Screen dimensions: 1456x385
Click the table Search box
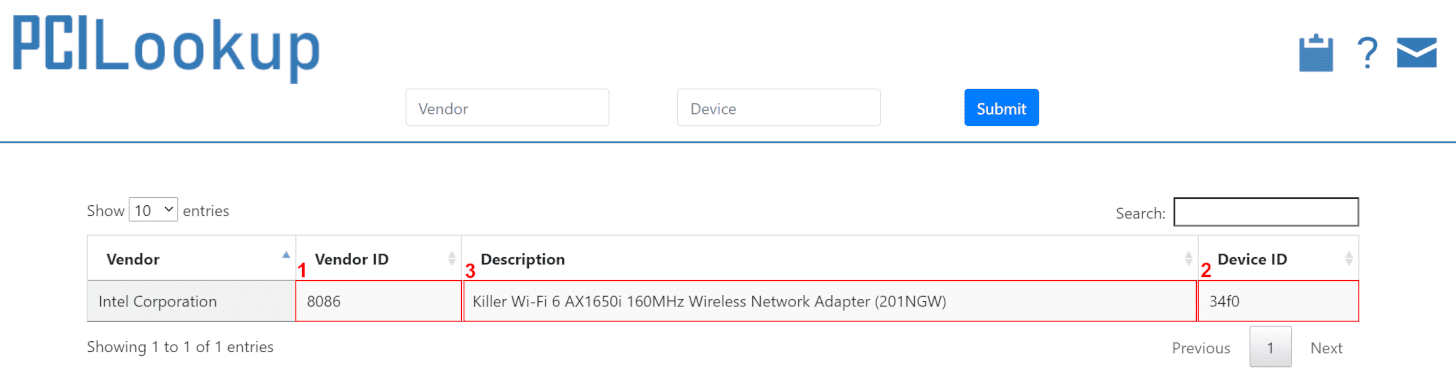point(1265,212)
